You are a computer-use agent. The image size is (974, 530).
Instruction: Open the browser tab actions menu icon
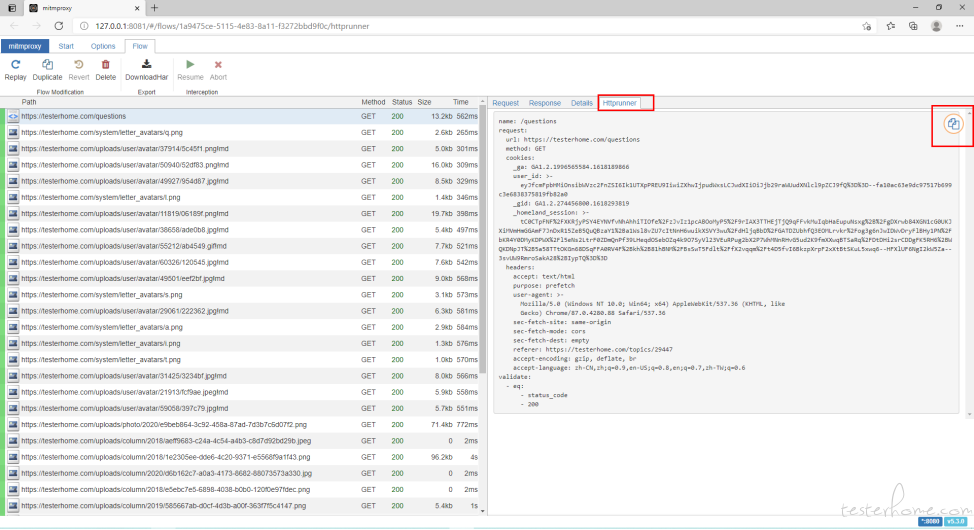[11, 8]
